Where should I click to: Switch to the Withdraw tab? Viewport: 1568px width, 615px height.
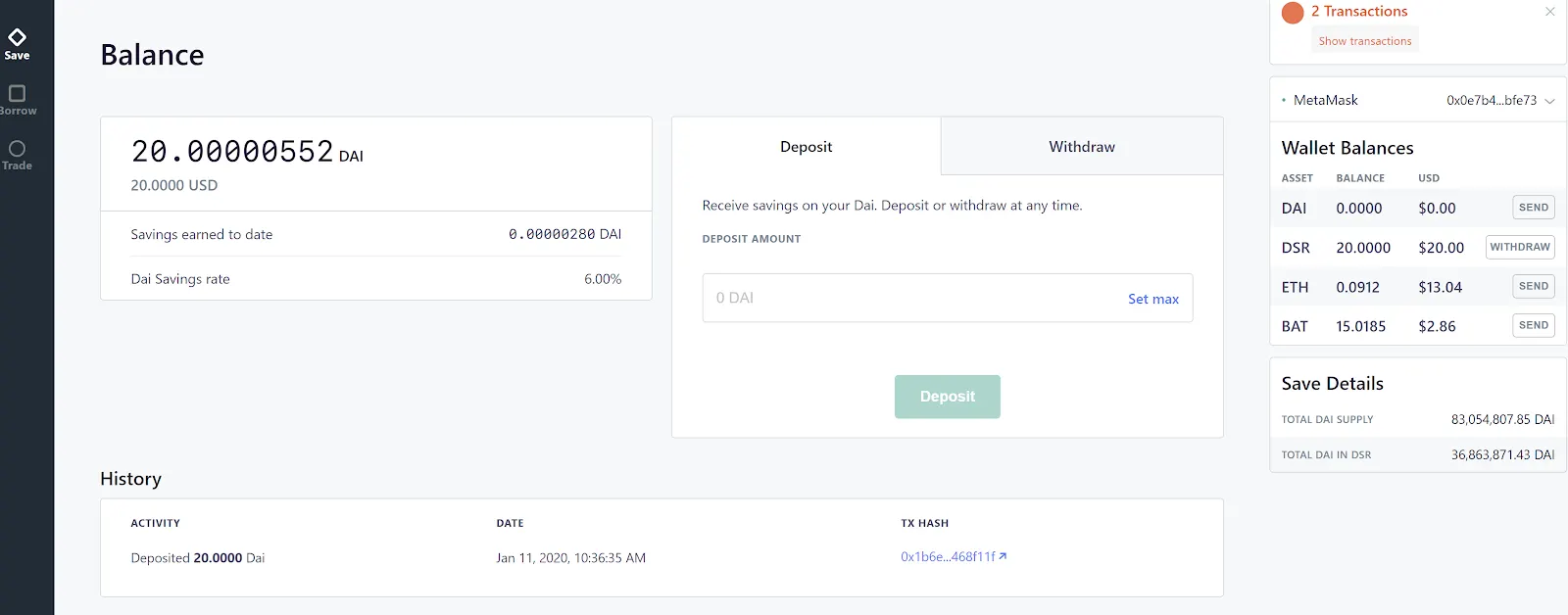pos(1081,147)
